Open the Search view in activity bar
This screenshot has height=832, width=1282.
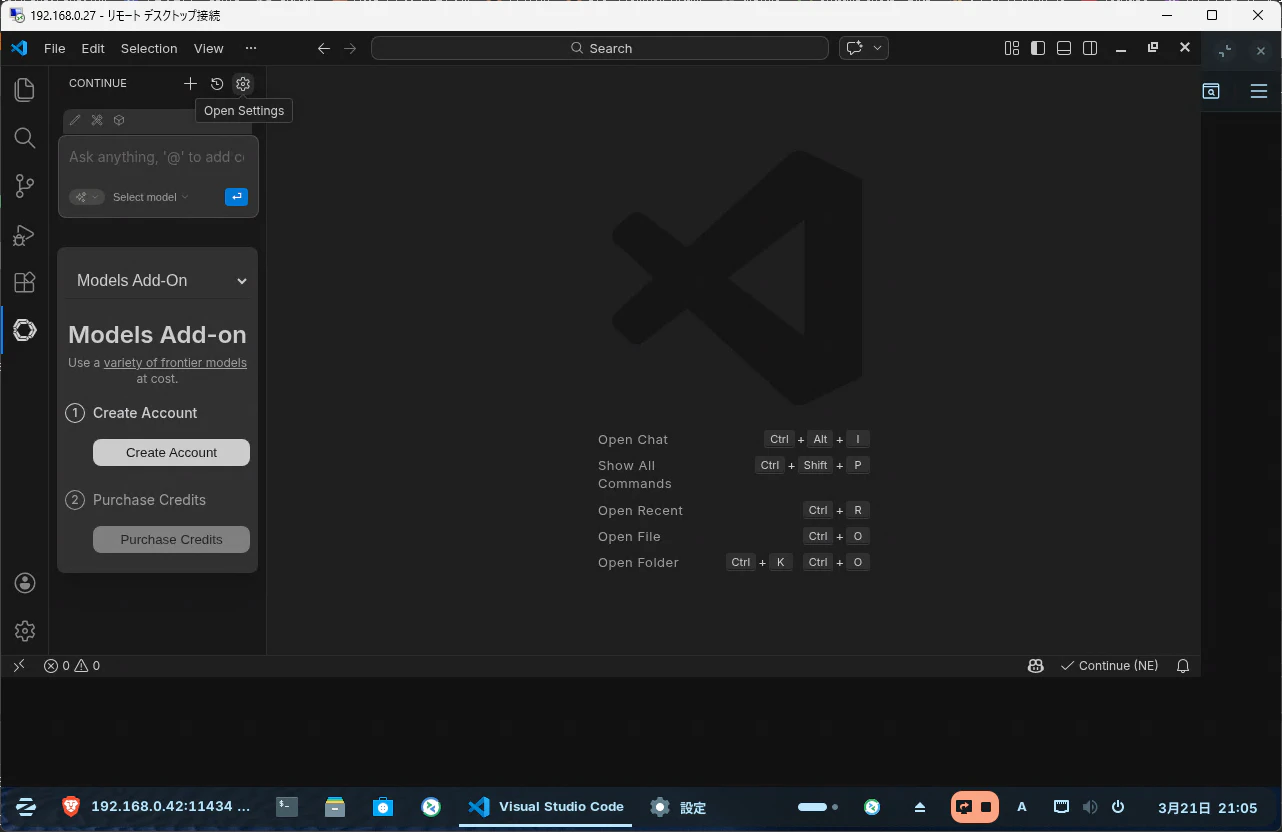point(25,138)
